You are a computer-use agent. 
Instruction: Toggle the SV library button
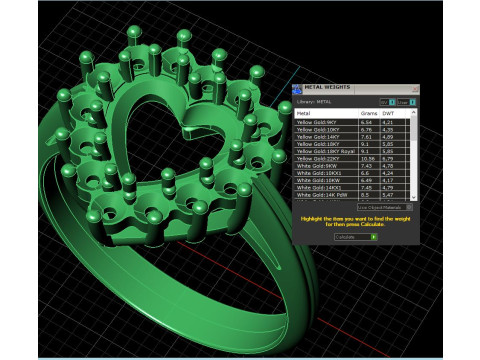pyautogui.click(x=388, y=102)
